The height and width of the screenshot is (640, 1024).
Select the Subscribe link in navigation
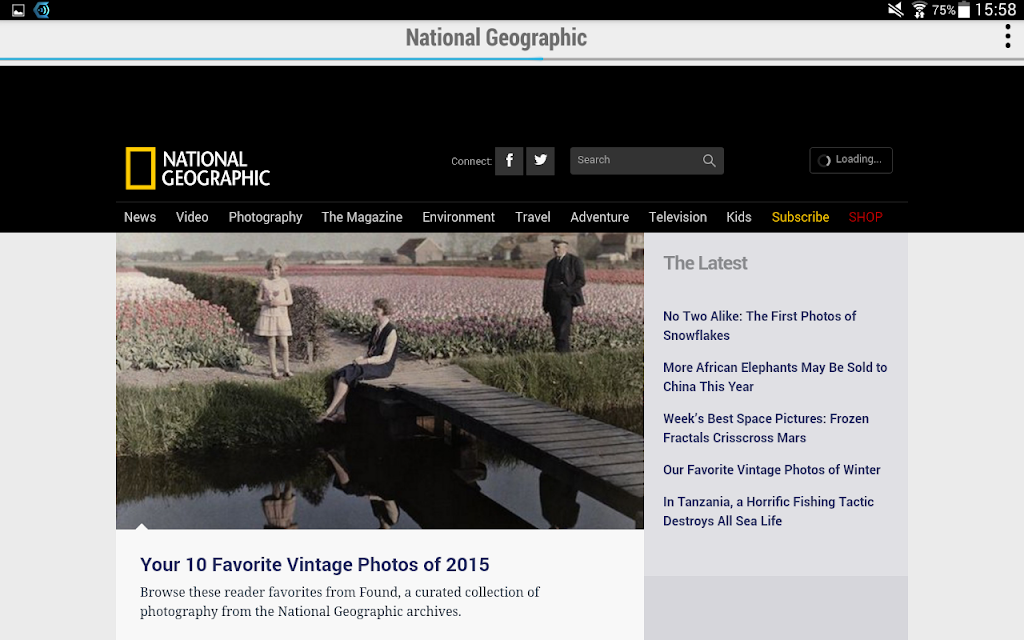800,217
